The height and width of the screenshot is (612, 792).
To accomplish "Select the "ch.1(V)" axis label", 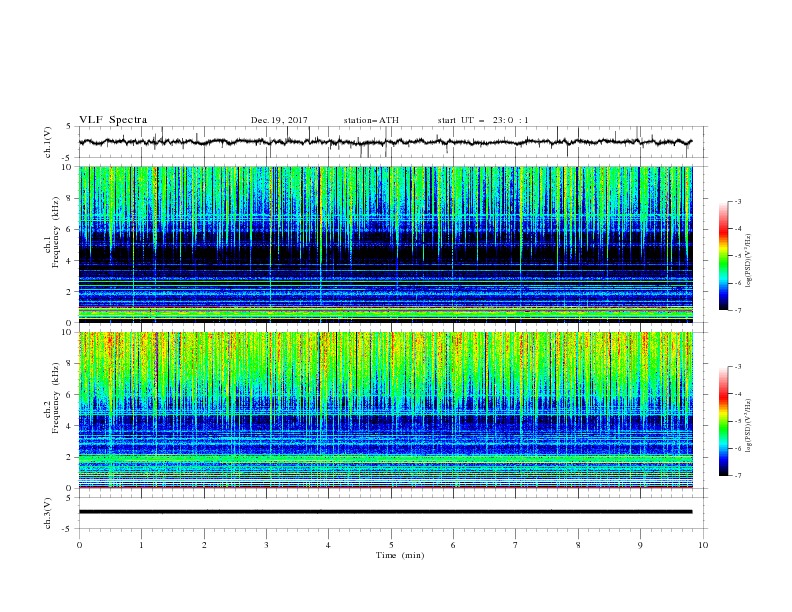I will [48, 142].
